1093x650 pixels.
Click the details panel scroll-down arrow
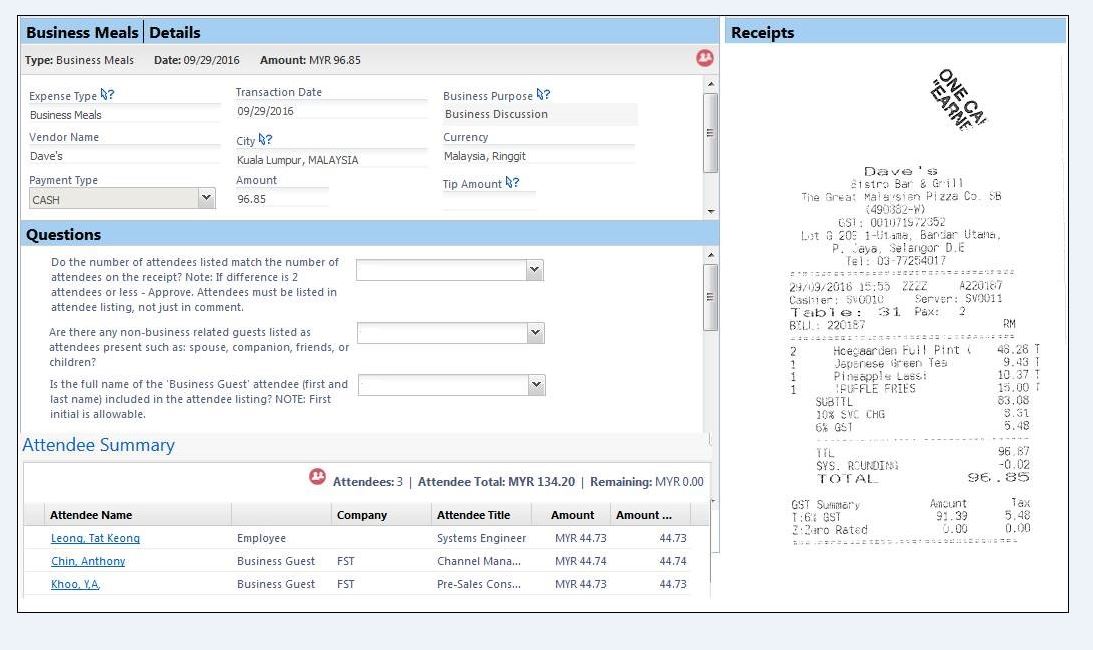711,211
